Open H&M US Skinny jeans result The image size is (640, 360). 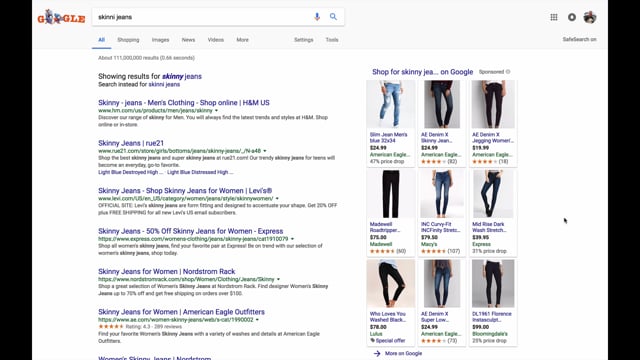tap(184, 103)
